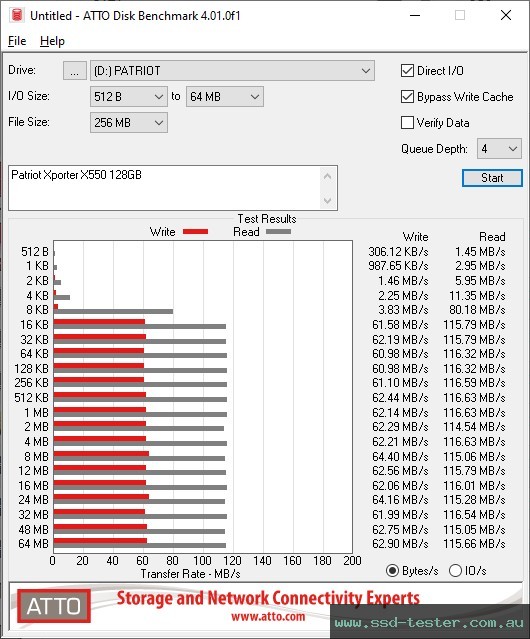Image resolution: width=530 pixels, height=639 pixels.
Task: Click the 116.01 MB/s read value
Action: 474,486
